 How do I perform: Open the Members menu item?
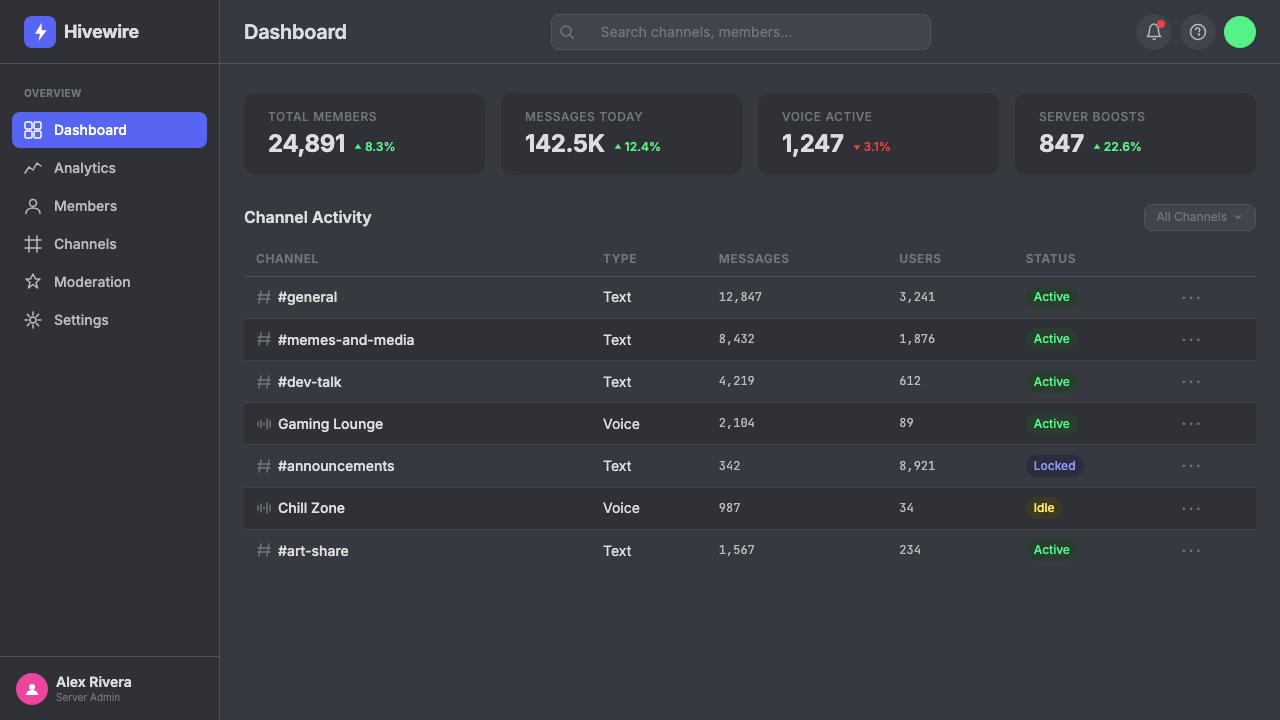click(109, 206)
